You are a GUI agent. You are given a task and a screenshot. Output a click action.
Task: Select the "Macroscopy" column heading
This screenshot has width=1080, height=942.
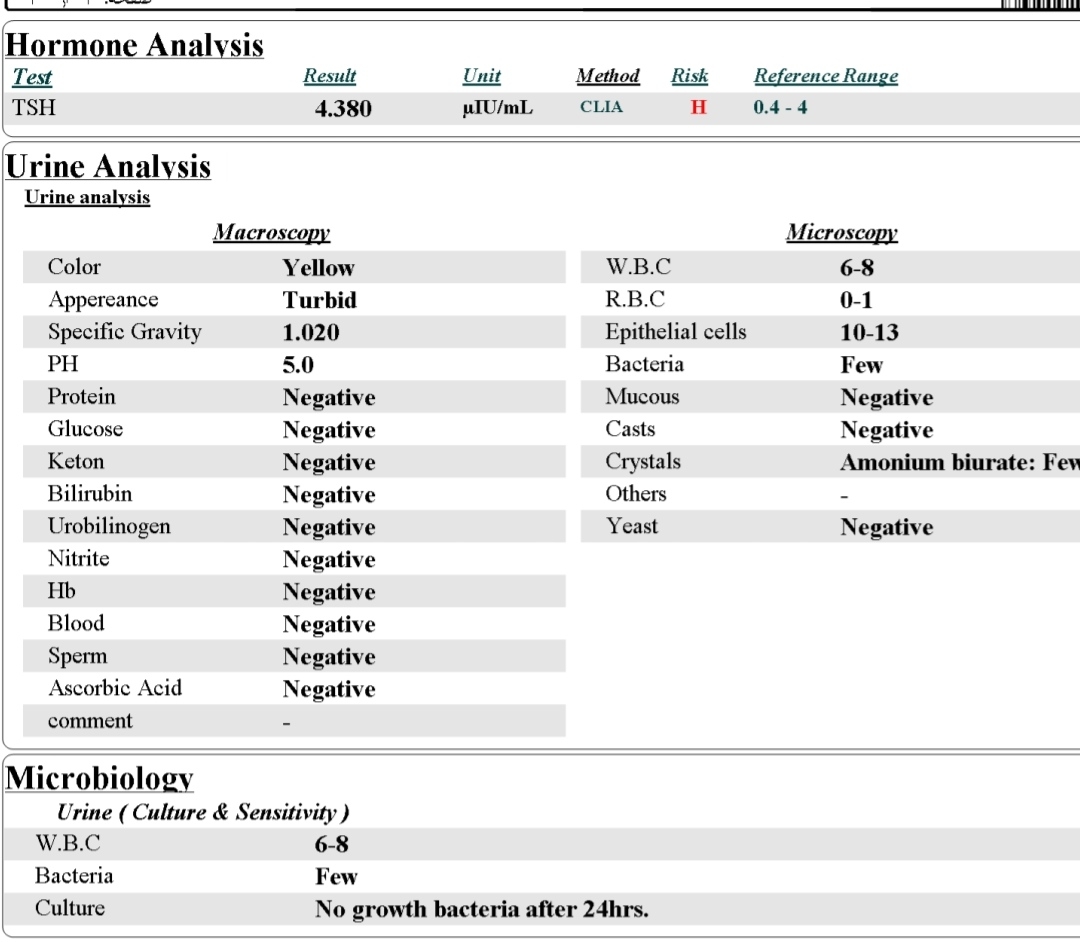[x=271, y=233]
